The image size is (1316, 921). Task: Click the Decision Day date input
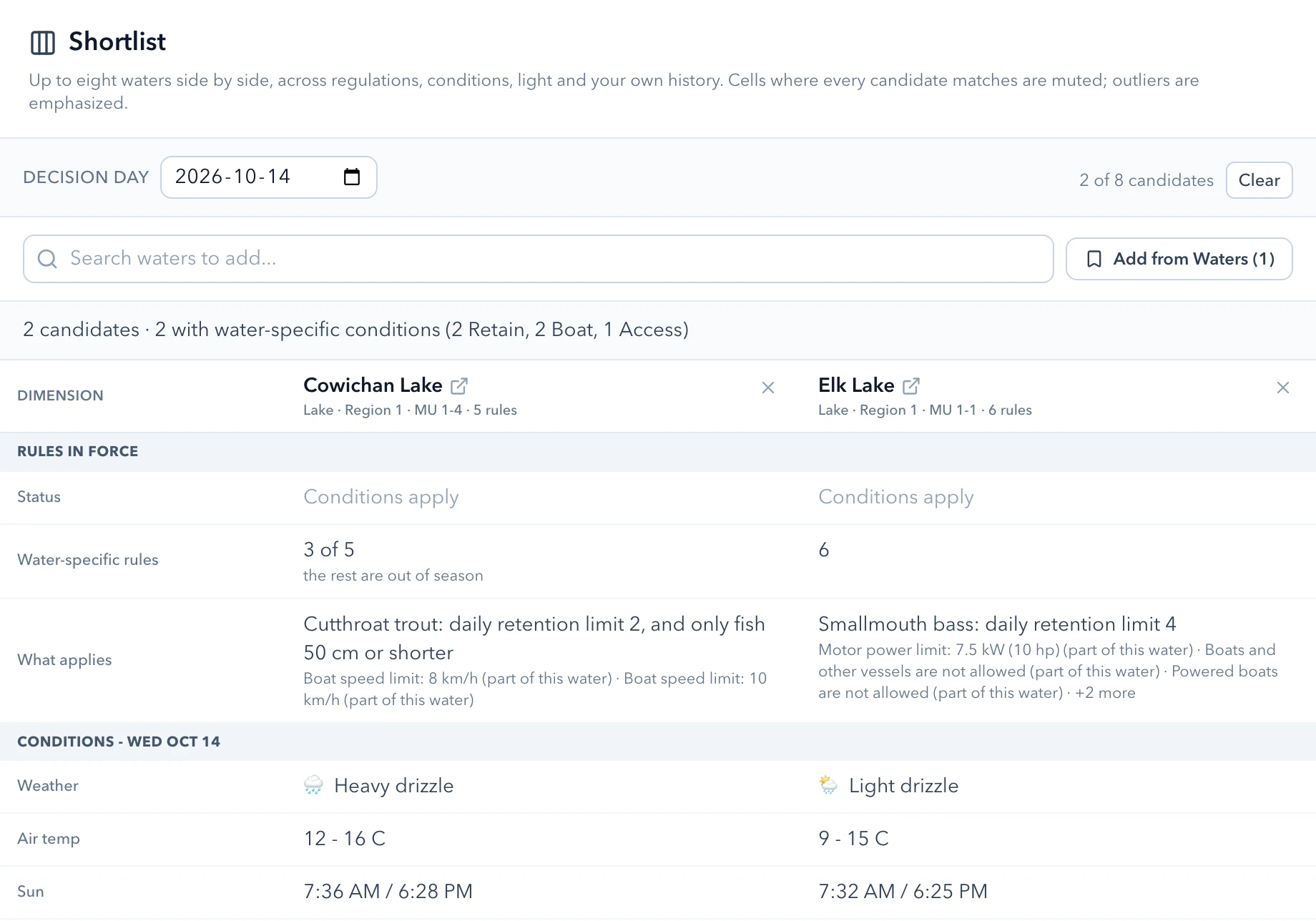[x=269, y=177]
